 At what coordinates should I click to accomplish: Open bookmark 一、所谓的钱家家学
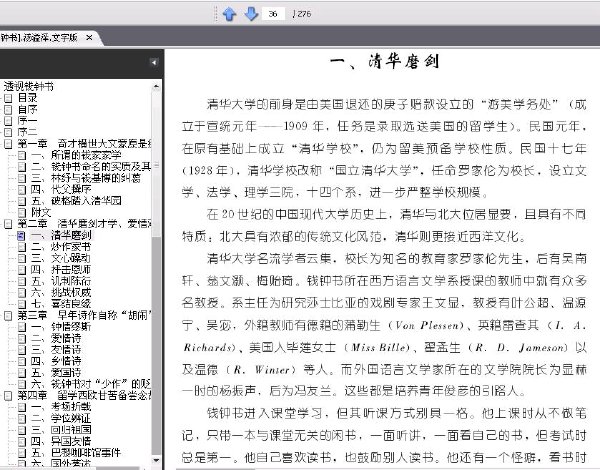(76, 155)
